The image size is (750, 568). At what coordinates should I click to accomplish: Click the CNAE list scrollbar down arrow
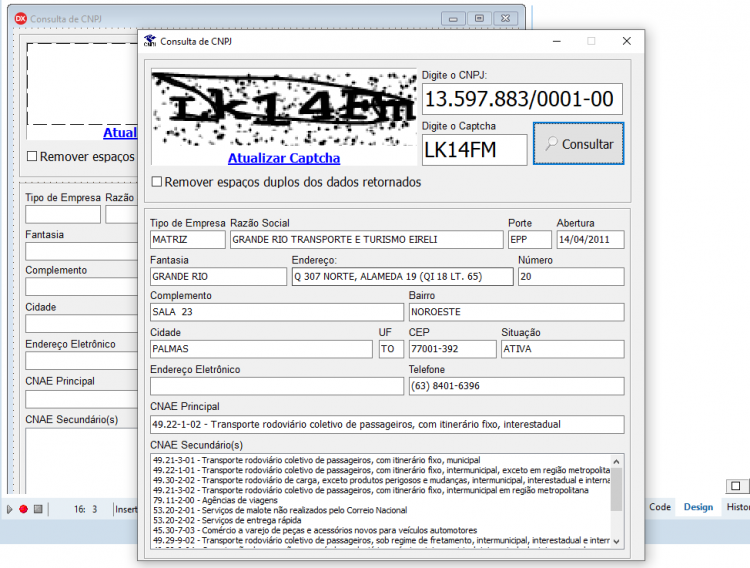(x=617, y=541)
